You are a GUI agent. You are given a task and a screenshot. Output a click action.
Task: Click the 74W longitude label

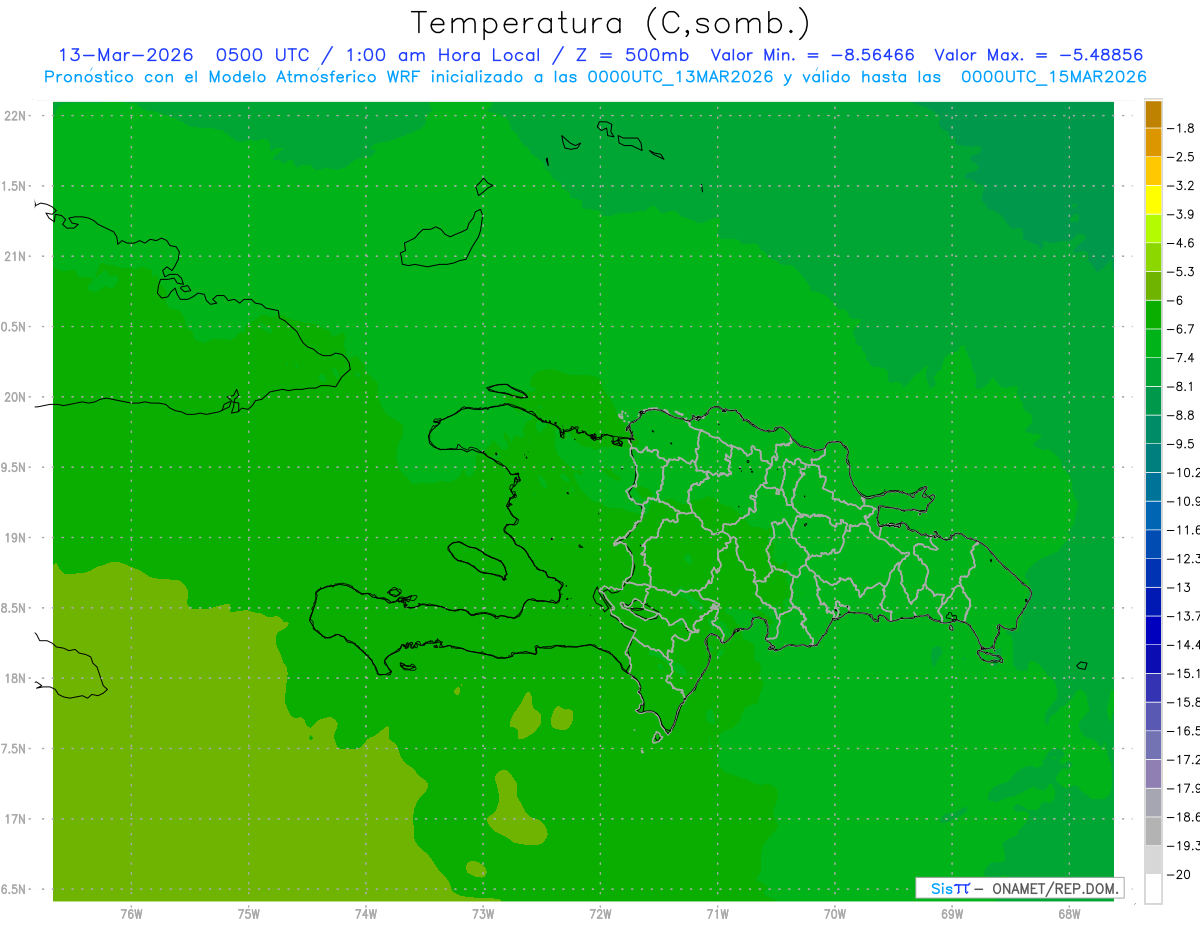(366, 914)
